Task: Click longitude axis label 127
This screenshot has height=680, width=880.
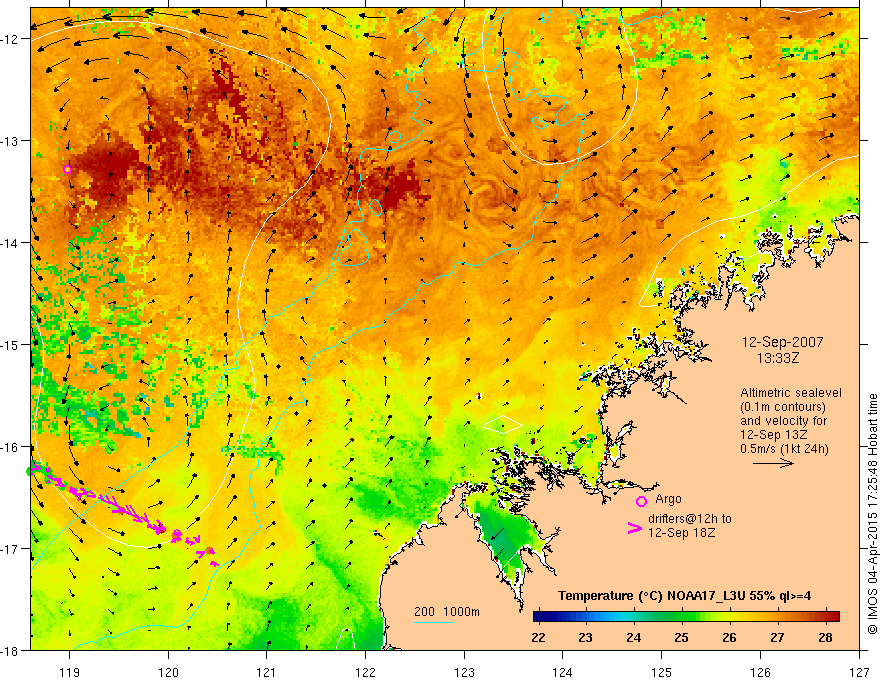Action: click(859, 672)
